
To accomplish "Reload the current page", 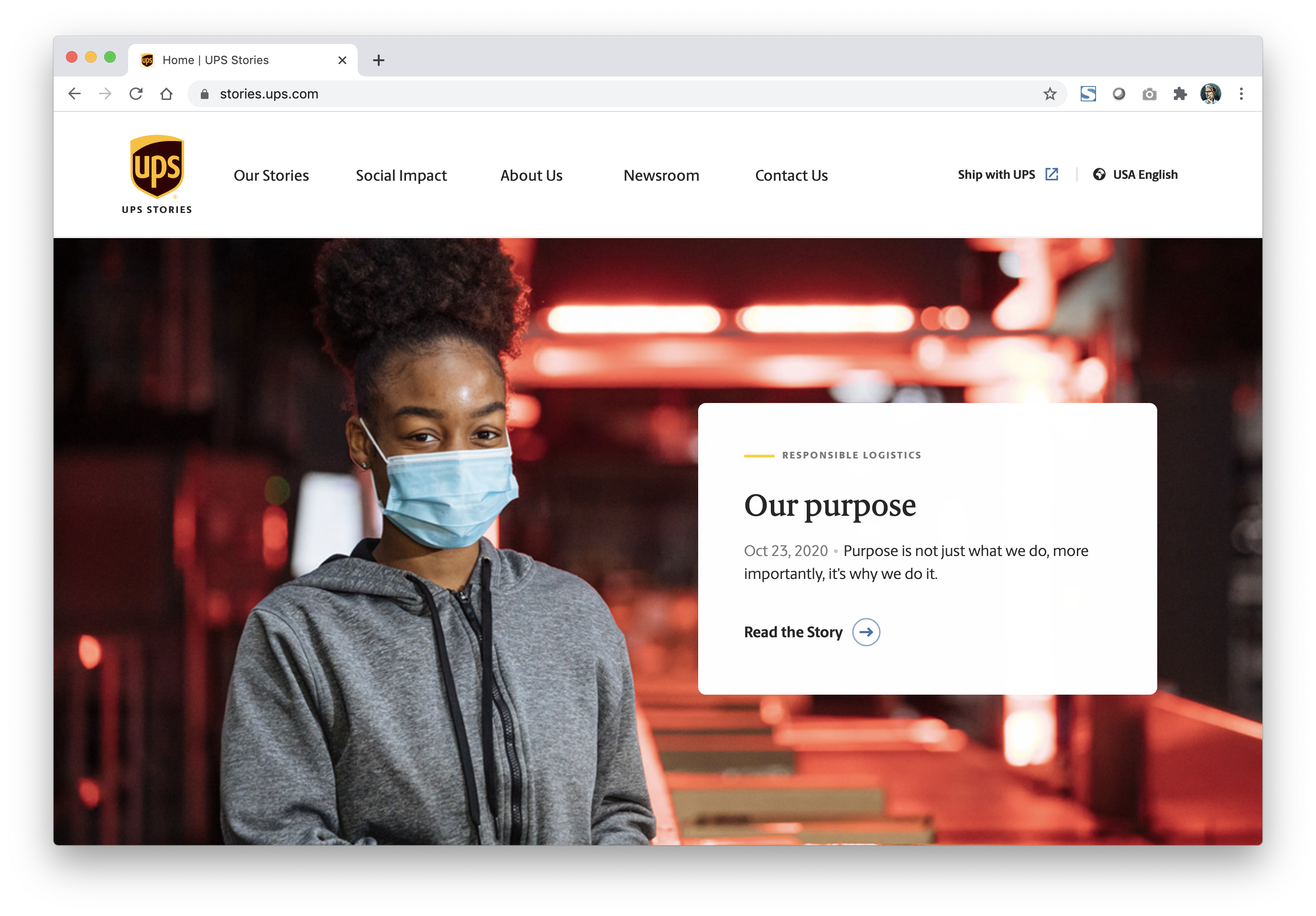I will (136, 93).
